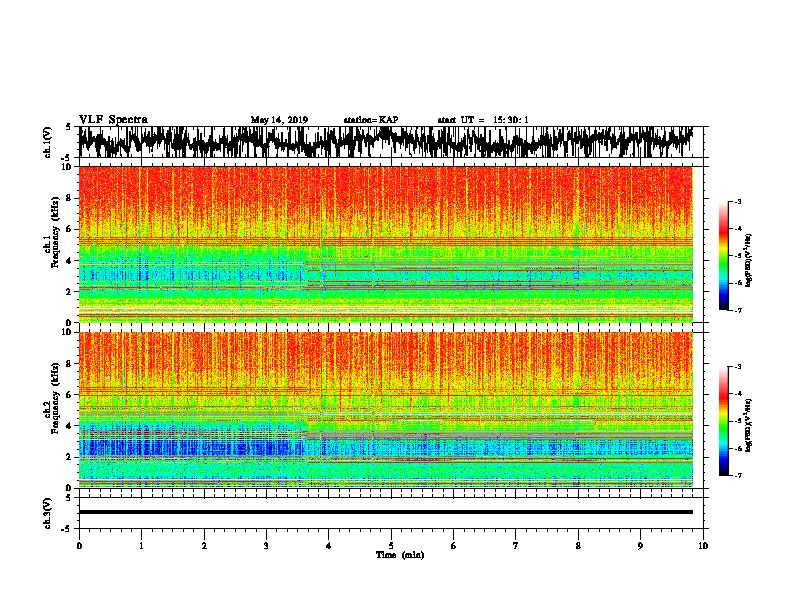Click the ch.2 frequency axis "8" tick label
This screenshot has height=612, width=792.
[71, 363]
